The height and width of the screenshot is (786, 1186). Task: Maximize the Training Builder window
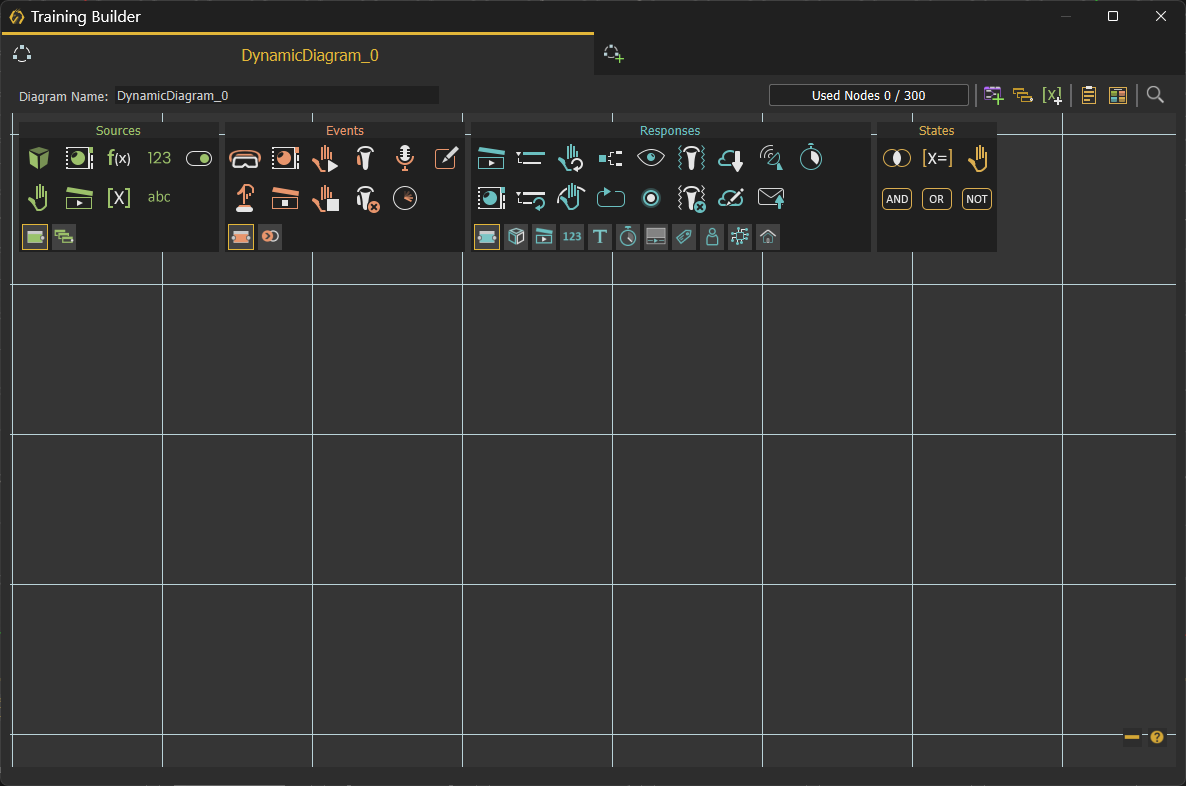click(1113, 16)
